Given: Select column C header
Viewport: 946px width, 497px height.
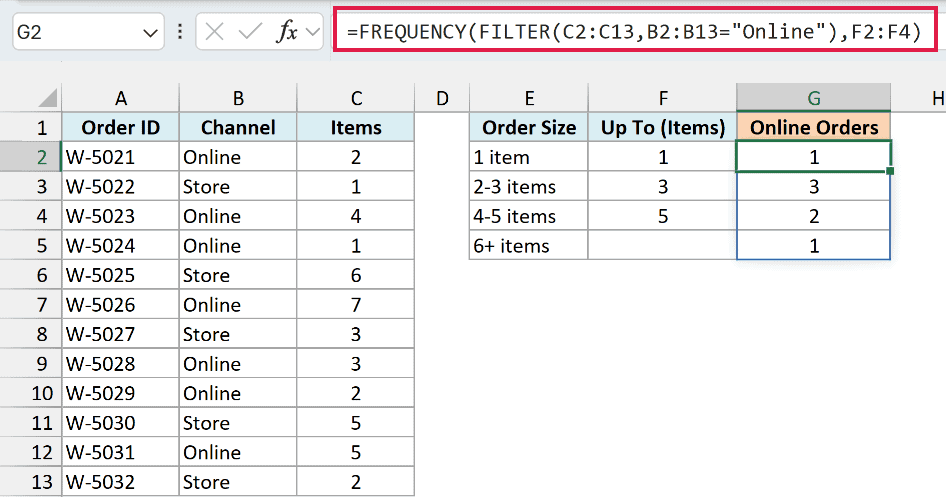Looking at the screenshot, I should 356,98.
